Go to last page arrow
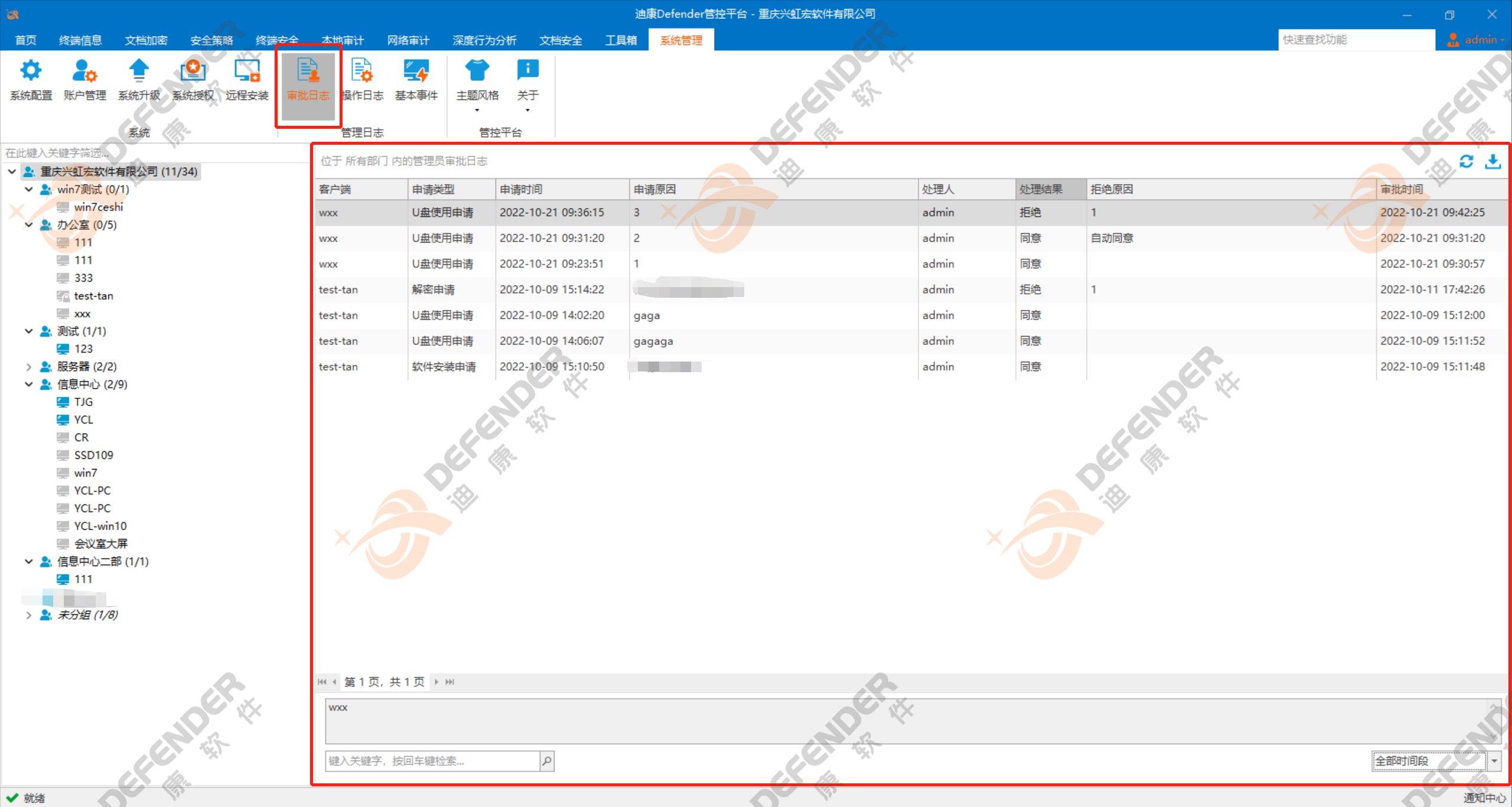 click(449, 682)
